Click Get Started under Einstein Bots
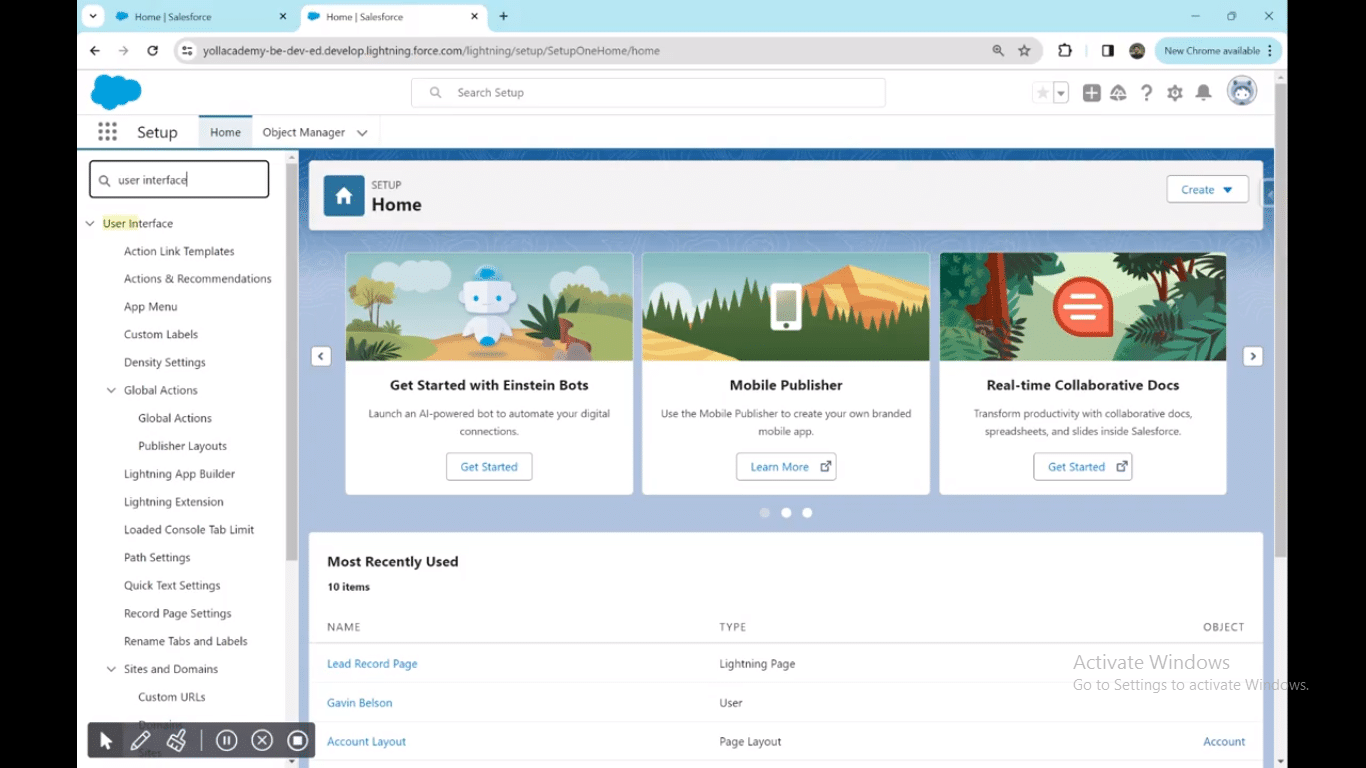1366x768 pixels. pyautogui.click(x=489, y=467)
